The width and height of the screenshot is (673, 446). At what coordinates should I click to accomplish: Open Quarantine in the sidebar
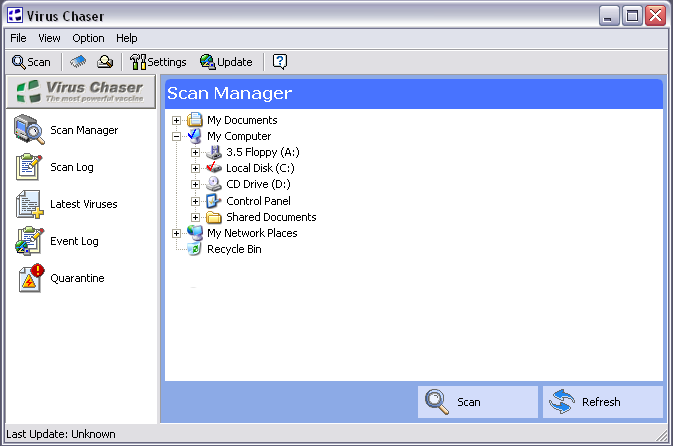(x=60, y=278)
